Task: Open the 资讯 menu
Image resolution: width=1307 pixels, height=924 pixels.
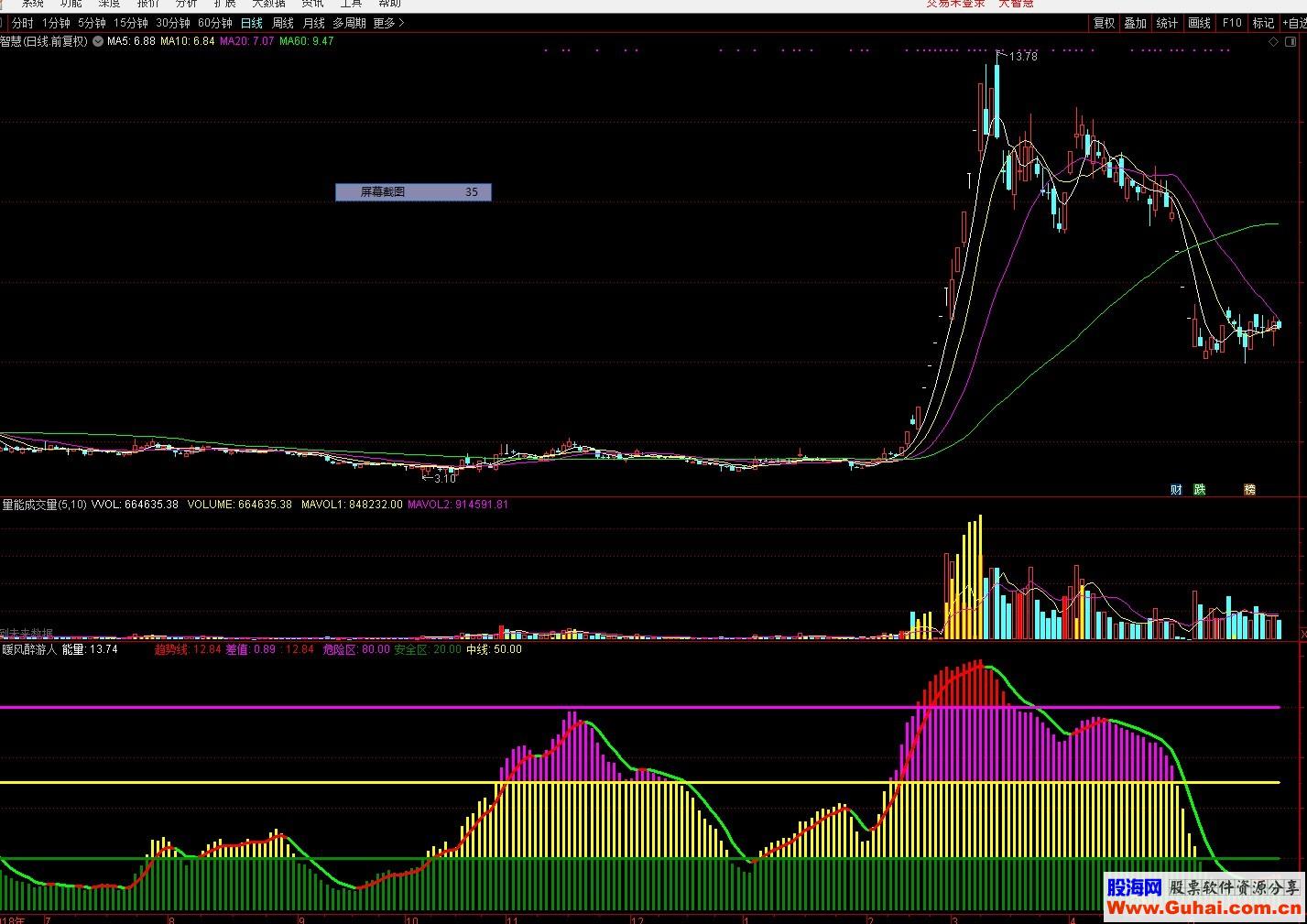Action: (313, 4)
